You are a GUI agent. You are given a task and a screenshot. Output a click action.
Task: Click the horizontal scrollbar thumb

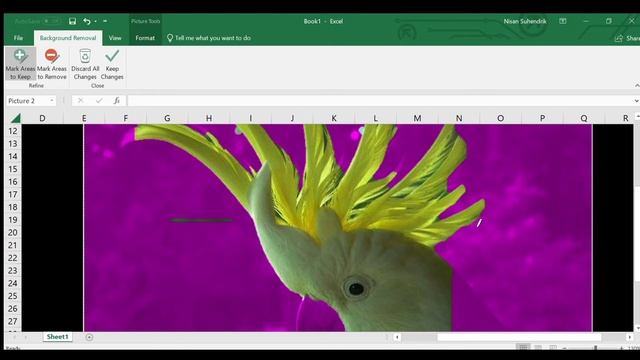[519, 337]
